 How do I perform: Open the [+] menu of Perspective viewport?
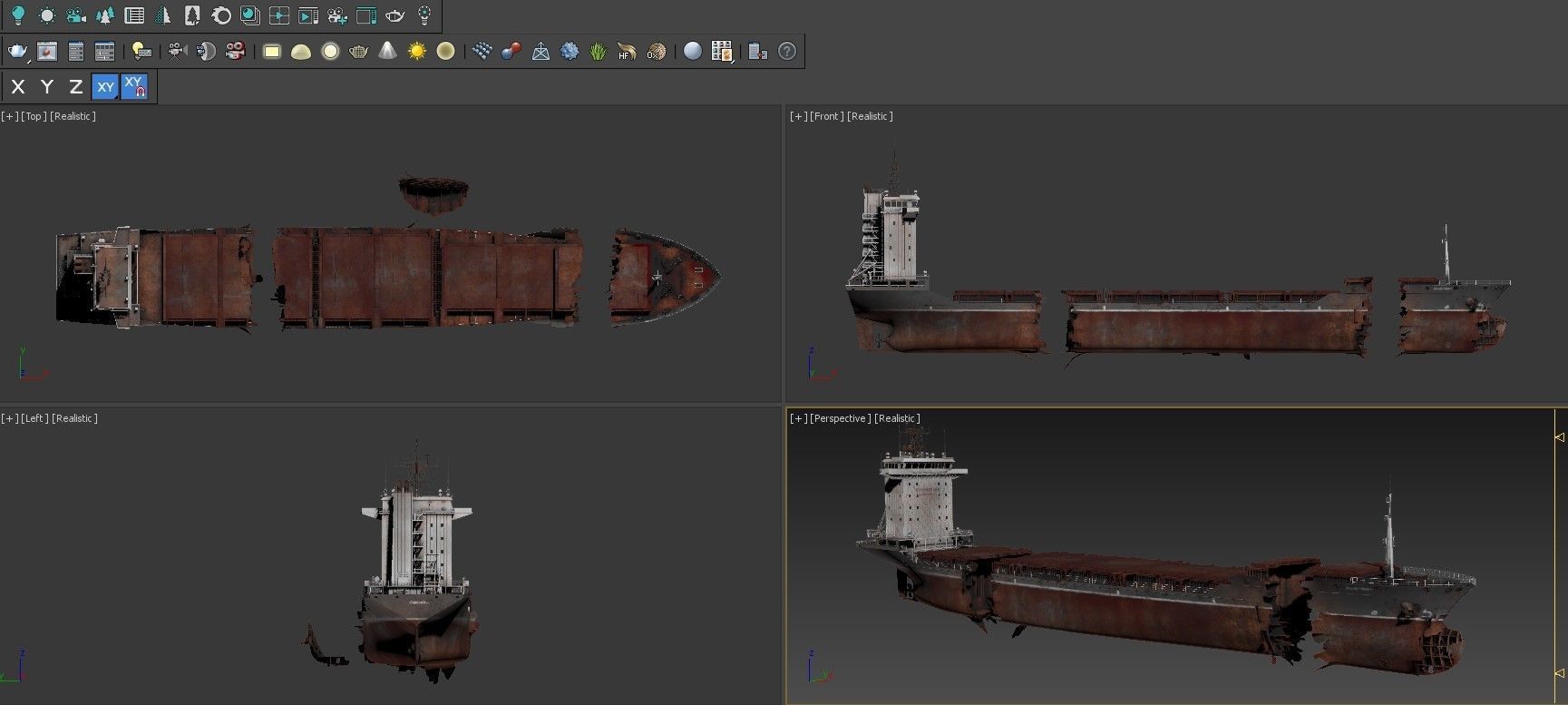tap(798, 418)
